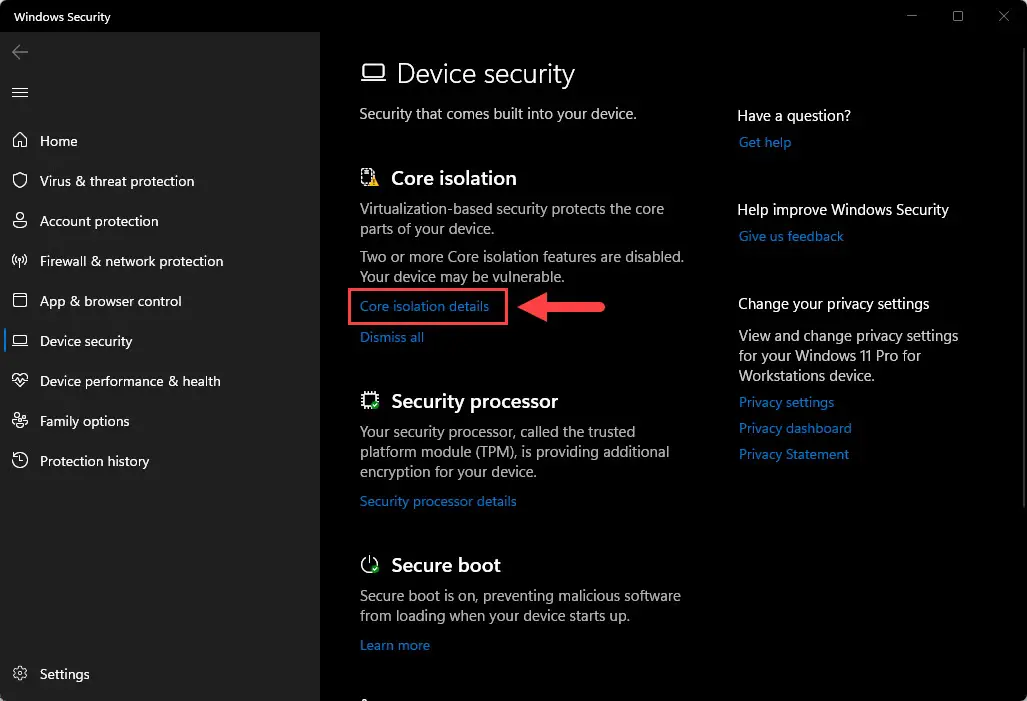1027x701 pixels.
Task: Click Learn more under Secure boot
Action: (395, 645)
